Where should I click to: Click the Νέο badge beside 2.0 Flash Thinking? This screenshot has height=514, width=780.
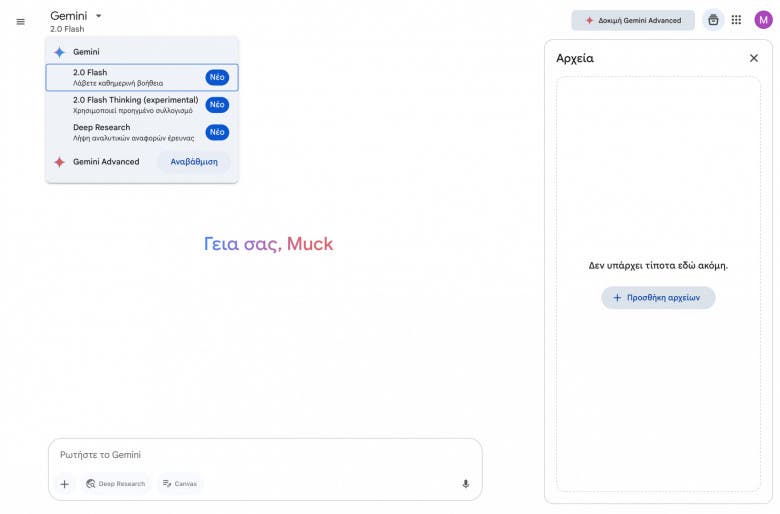click(217, 105)
